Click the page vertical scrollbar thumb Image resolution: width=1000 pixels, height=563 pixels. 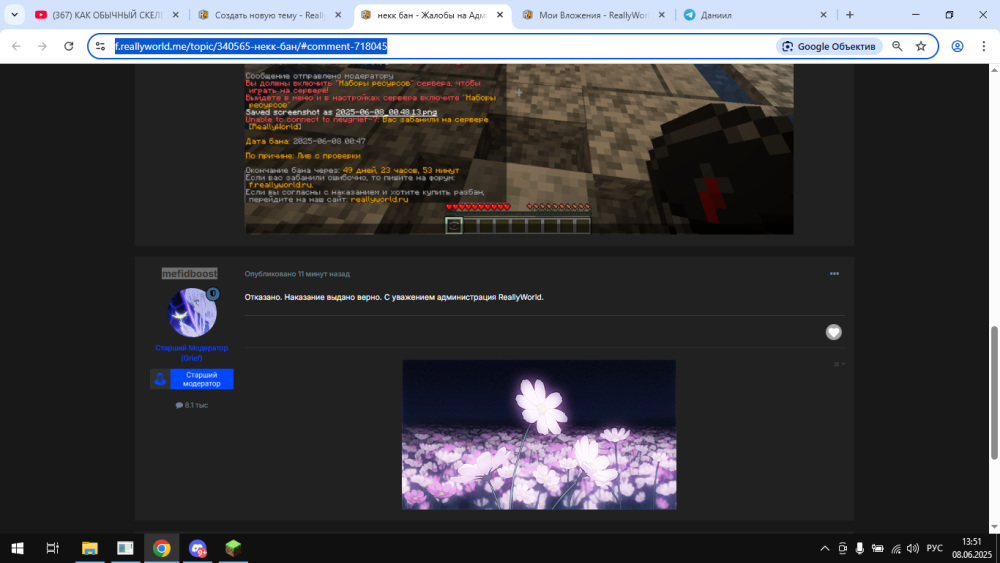click(994, 392)
